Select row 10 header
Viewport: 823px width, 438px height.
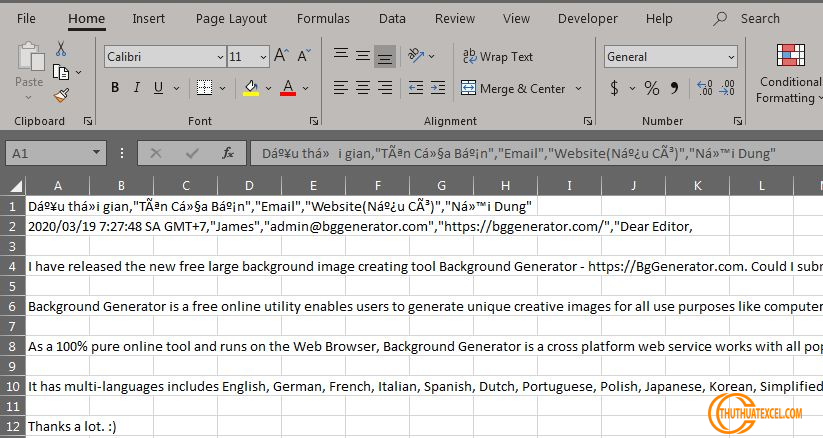click(x=13, y=387)
